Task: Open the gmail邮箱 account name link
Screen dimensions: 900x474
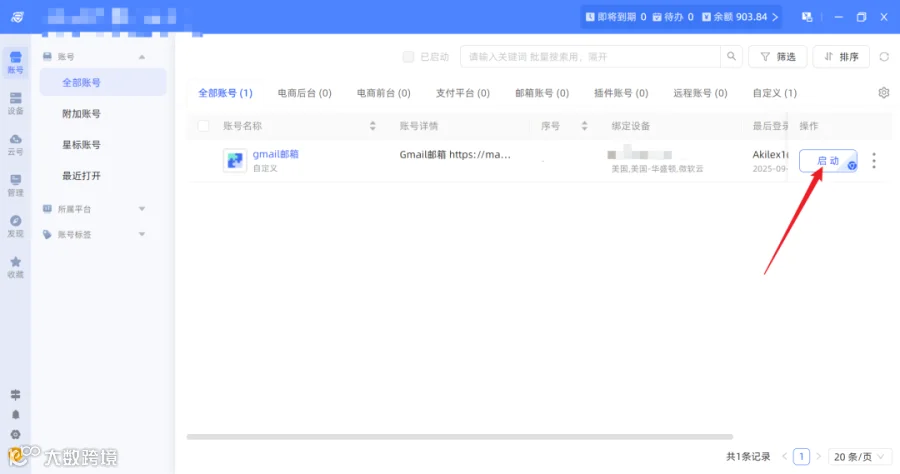Action: [276, 154]
